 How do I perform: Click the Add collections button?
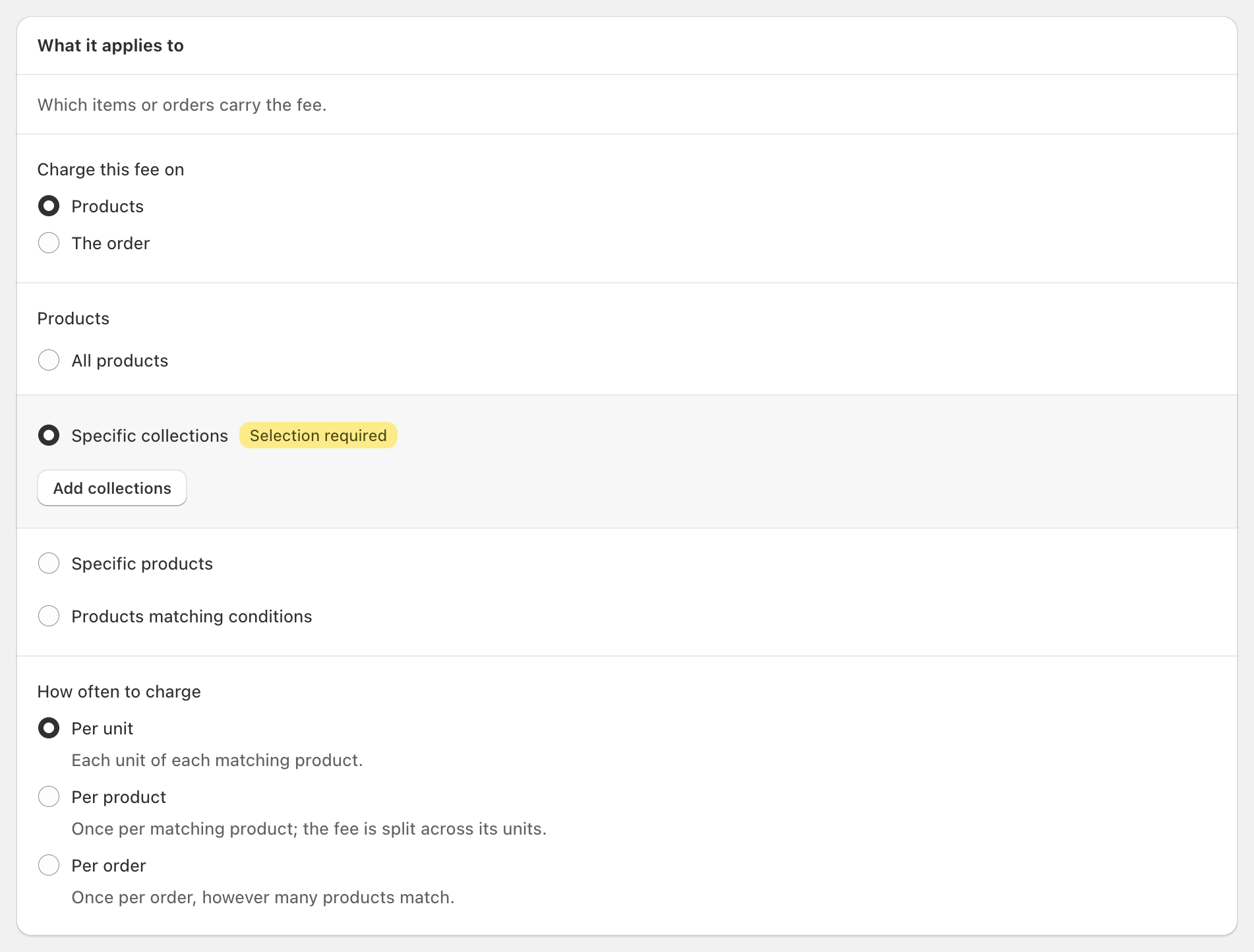tap(112, 489)
